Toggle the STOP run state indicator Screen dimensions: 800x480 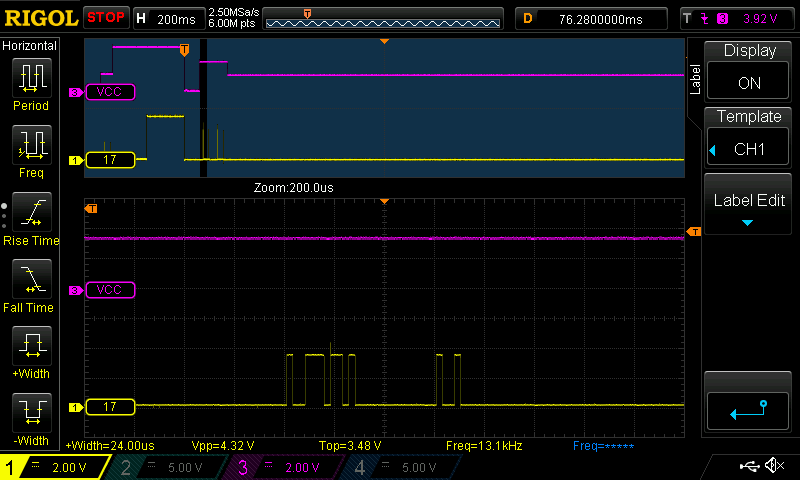(x=105, y=17)
